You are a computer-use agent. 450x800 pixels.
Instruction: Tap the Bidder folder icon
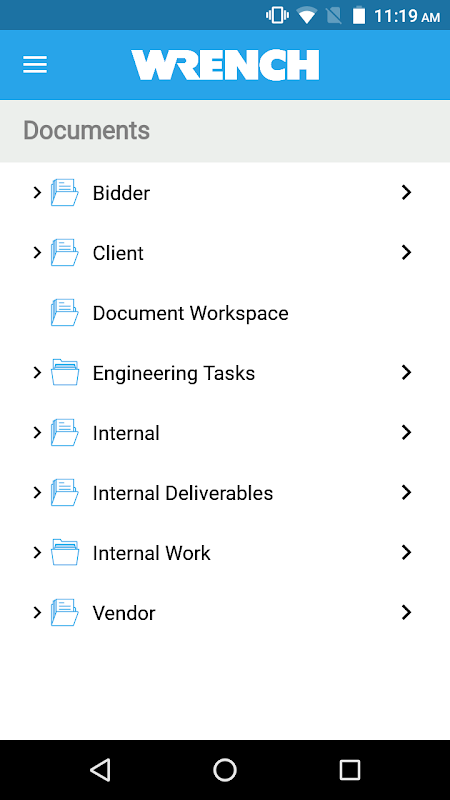pos(65,192)
